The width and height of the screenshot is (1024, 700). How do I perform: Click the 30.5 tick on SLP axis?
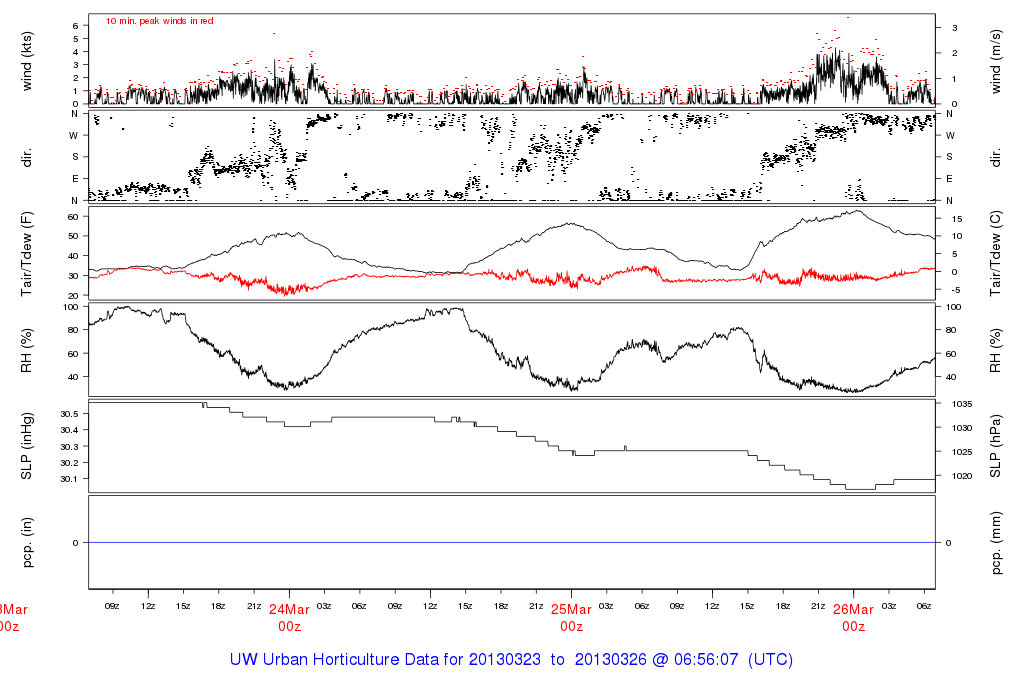click(x=69, y=414)
